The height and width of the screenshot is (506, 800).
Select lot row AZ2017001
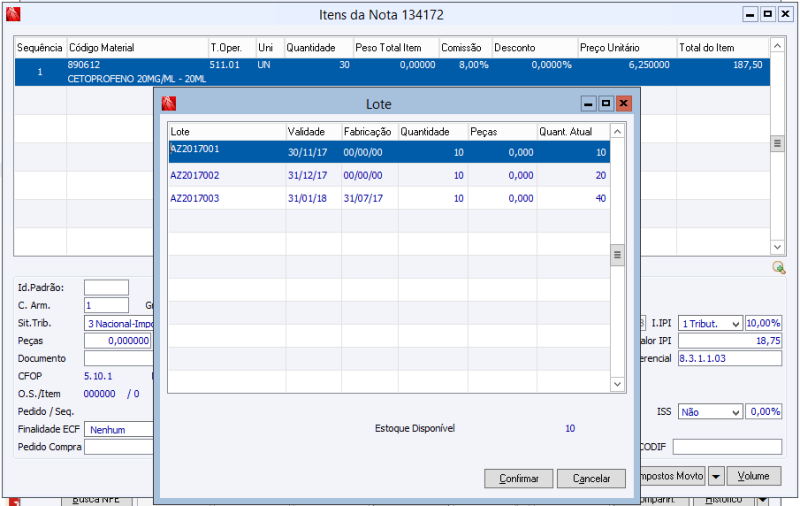389,152
